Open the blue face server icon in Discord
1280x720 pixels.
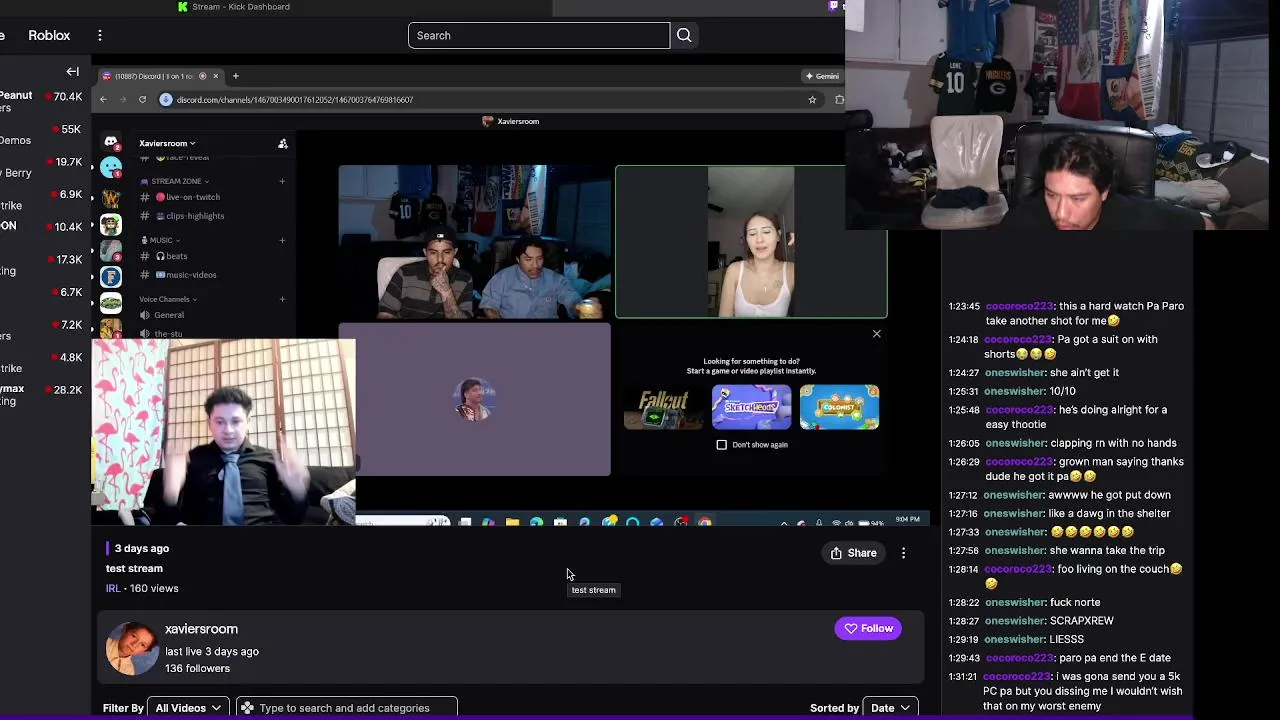coord(111,167)
